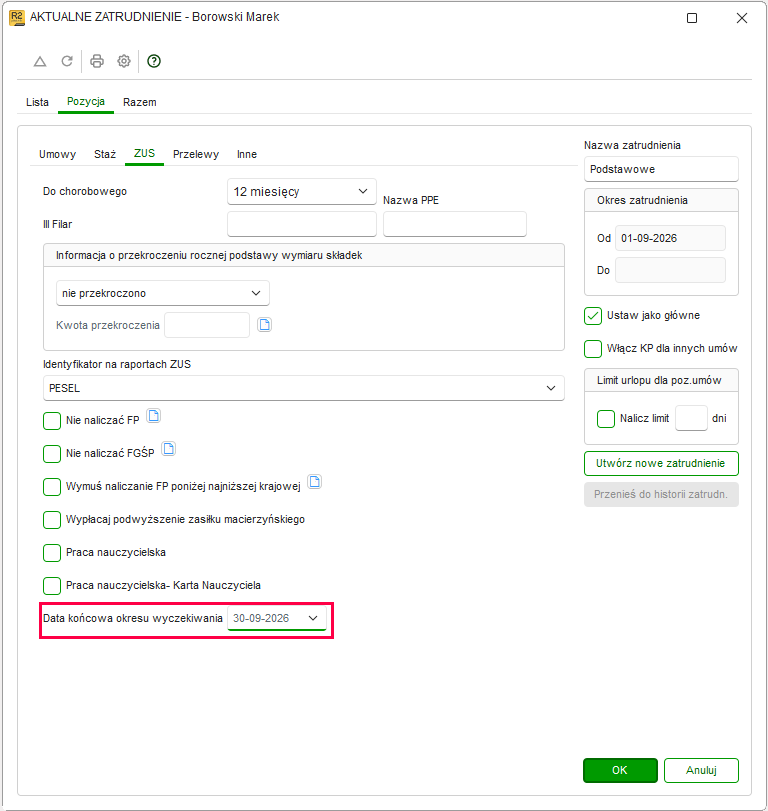Open the Umowy sub-tab
Viewport: 768px width, 811px height.
(57, 154)
